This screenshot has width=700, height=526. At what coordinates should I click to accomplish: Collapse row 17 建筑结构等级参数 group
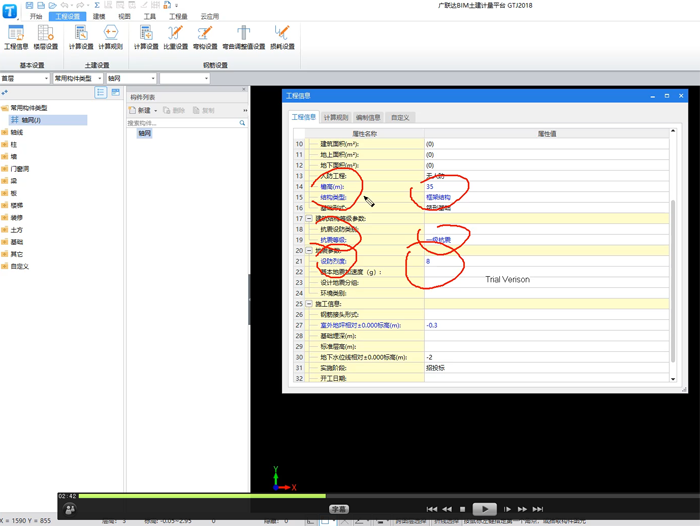pyautogui.click(x=308, y=218)
